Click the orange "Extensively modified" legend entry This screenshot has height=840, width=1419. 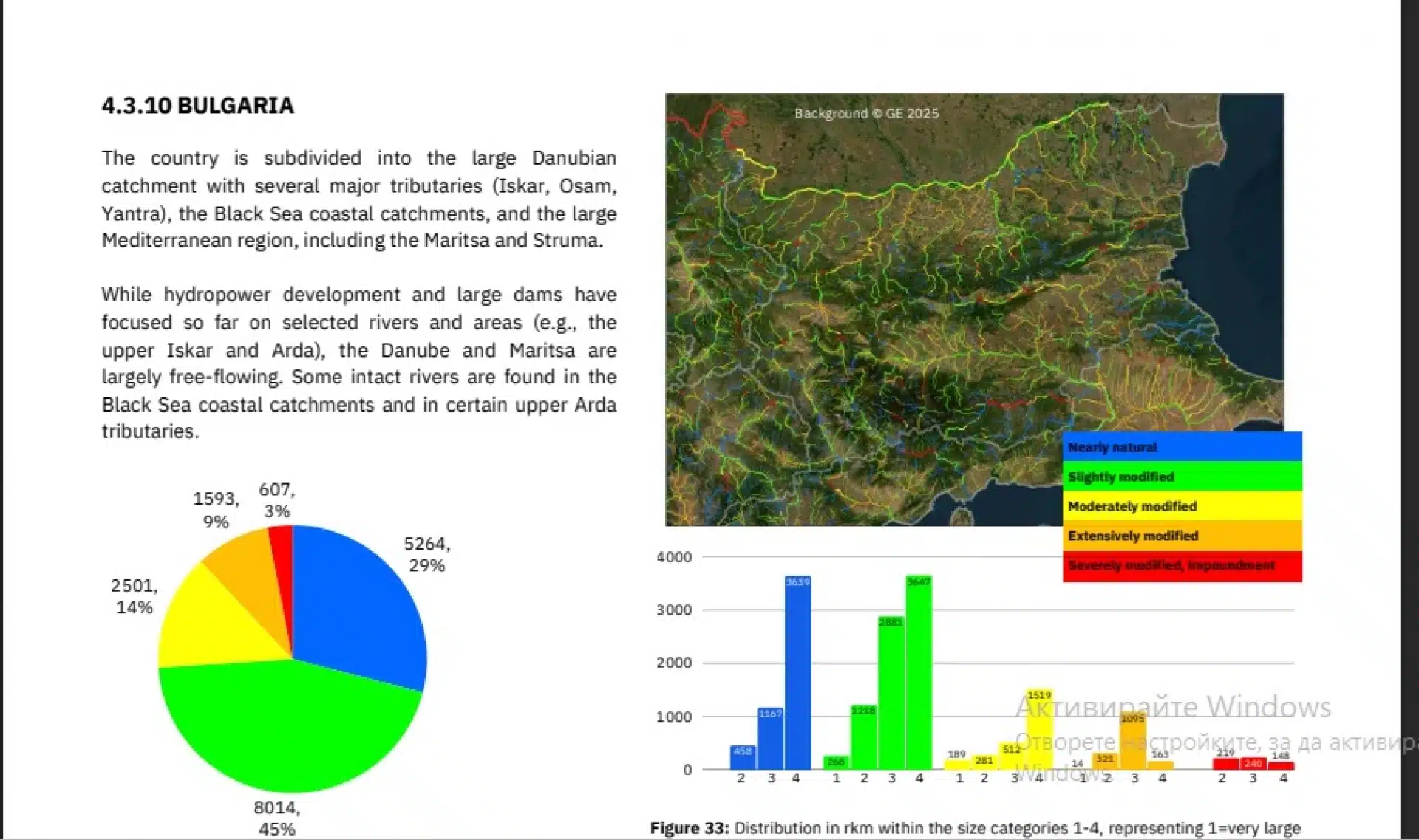pos(1182,536)
